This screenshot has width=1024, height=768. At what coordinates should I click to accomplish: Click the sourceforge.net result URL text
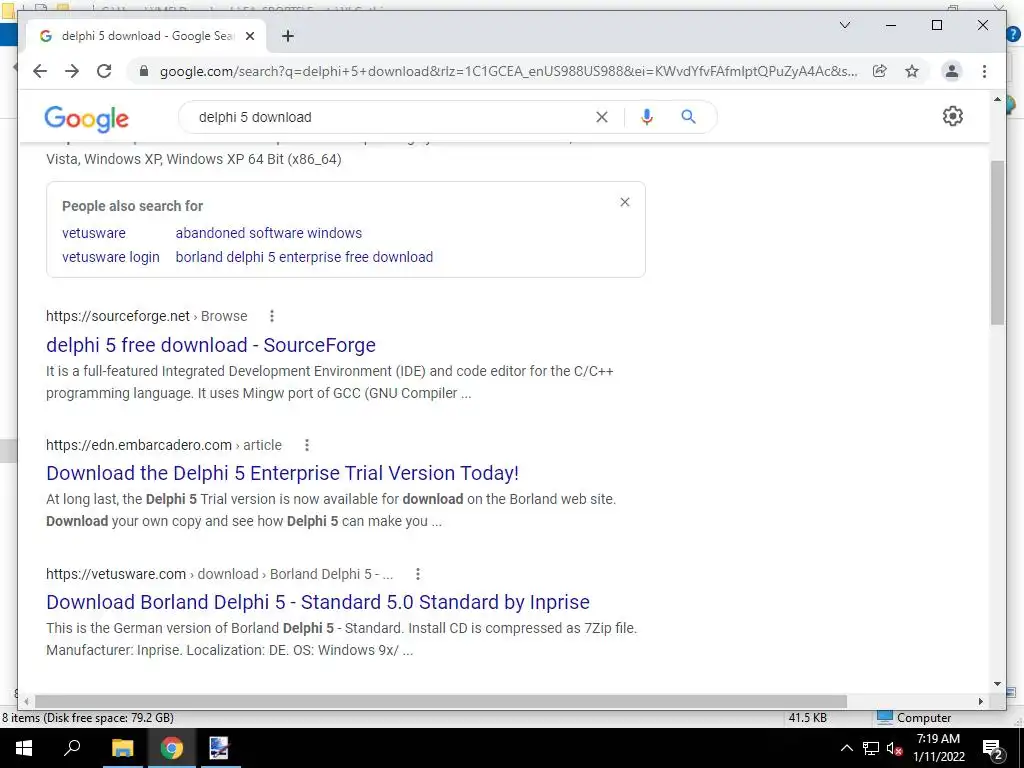tap(118, 316)
